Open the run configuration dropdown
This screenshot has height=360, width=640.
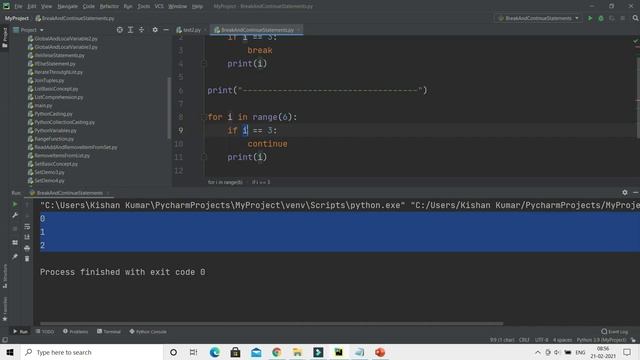[538, 18]
